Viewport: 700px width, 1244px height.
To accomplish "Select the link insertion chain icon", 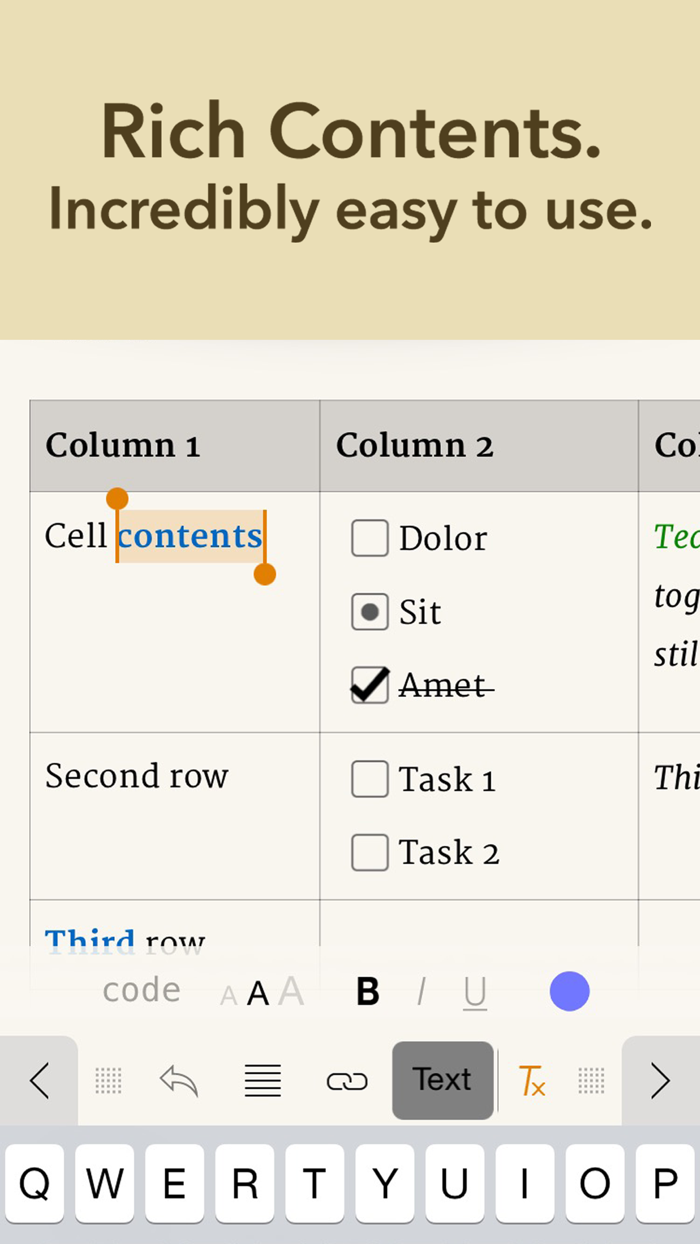I will point(347,1081).
